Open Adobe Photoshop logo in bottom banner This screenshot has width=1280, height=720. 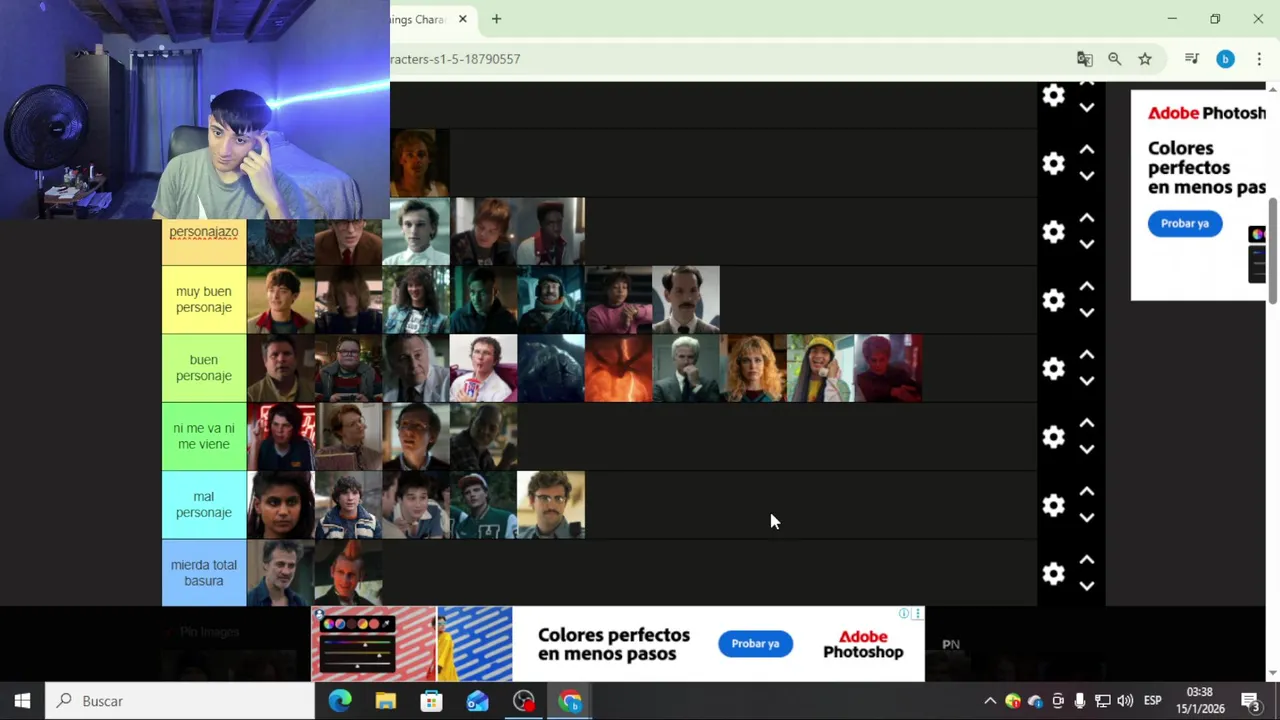(863, 644)
